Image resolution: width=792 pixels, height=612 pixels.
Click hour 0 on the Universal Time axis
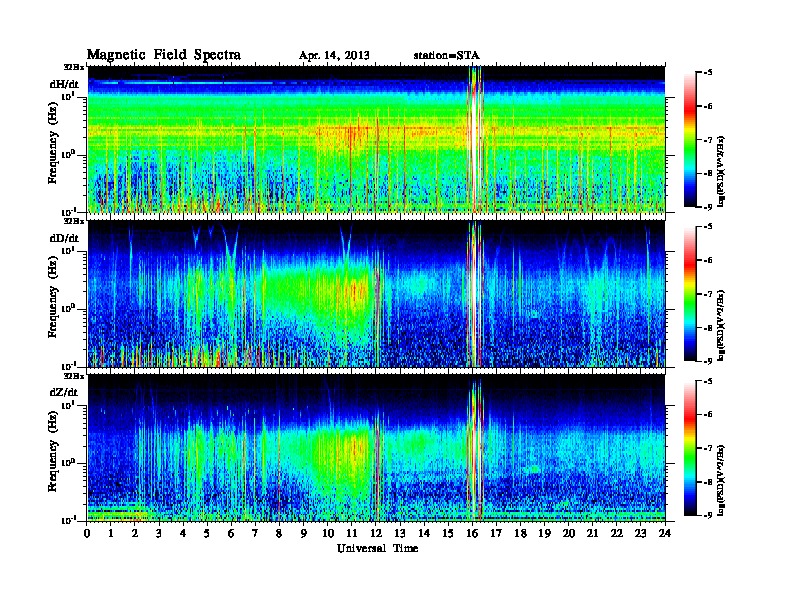[x=87, y=533]
